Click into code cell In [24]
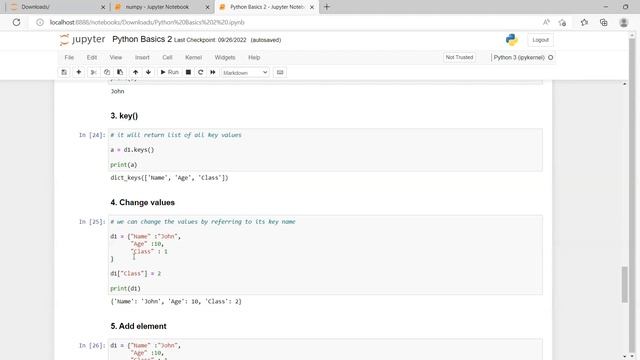 tap(325, 150)
